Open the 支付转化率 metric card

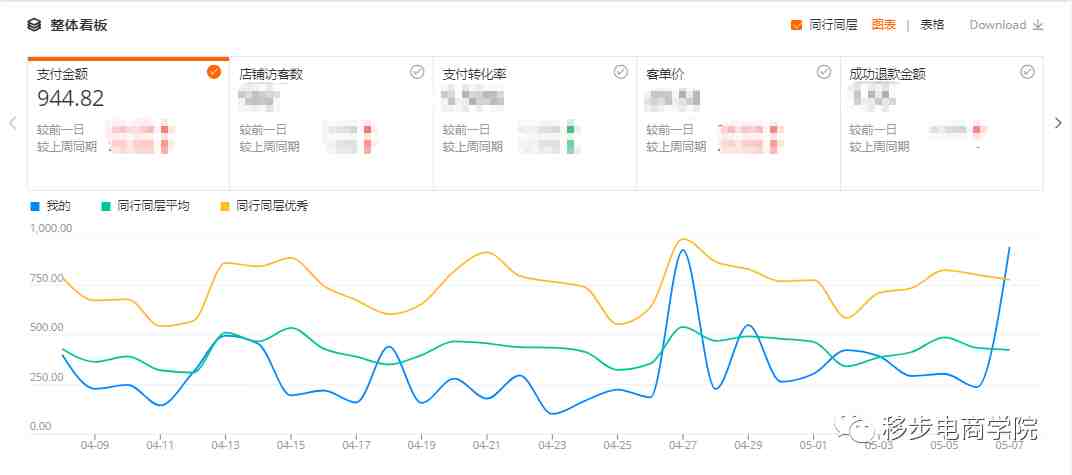pos(535,123)
